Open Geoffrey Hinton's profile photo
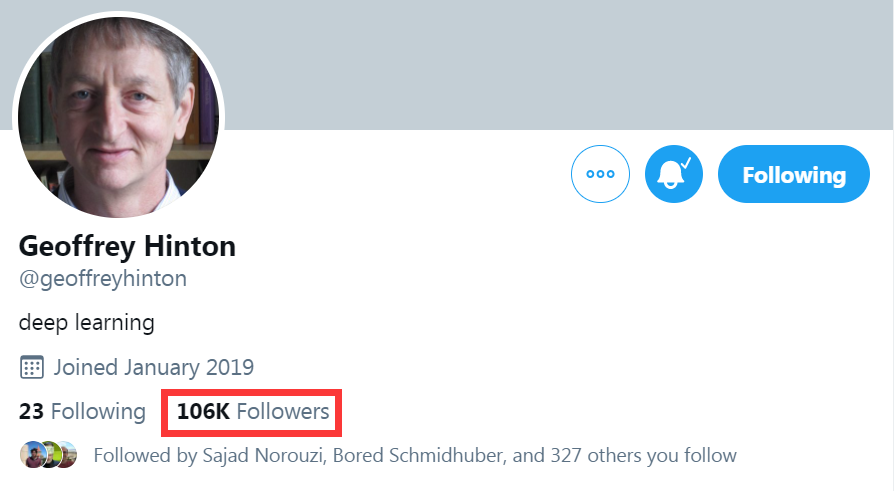 pyautogui.click(x=118, y=112)
